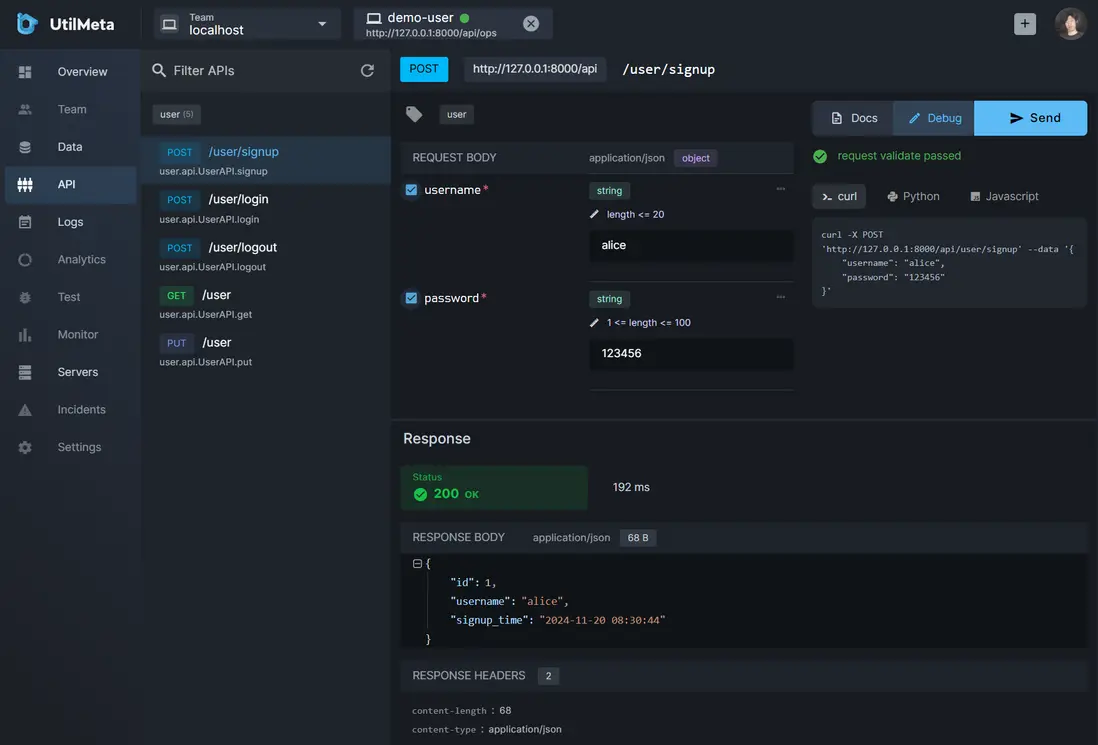Open the options menu for the password field
The height and width of the screenshot is (745, 1098).
click(780, 295)
